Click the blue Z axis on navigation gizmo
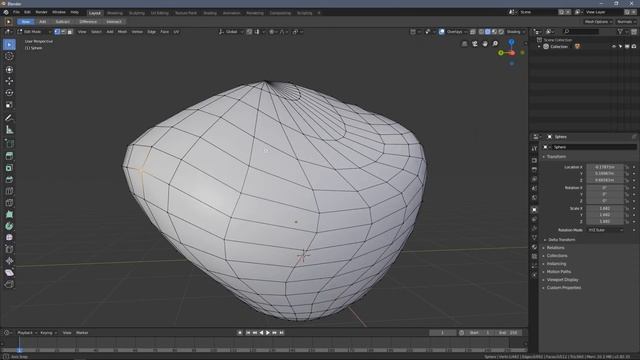The image size is (640, 360). (x=511, y=42)
